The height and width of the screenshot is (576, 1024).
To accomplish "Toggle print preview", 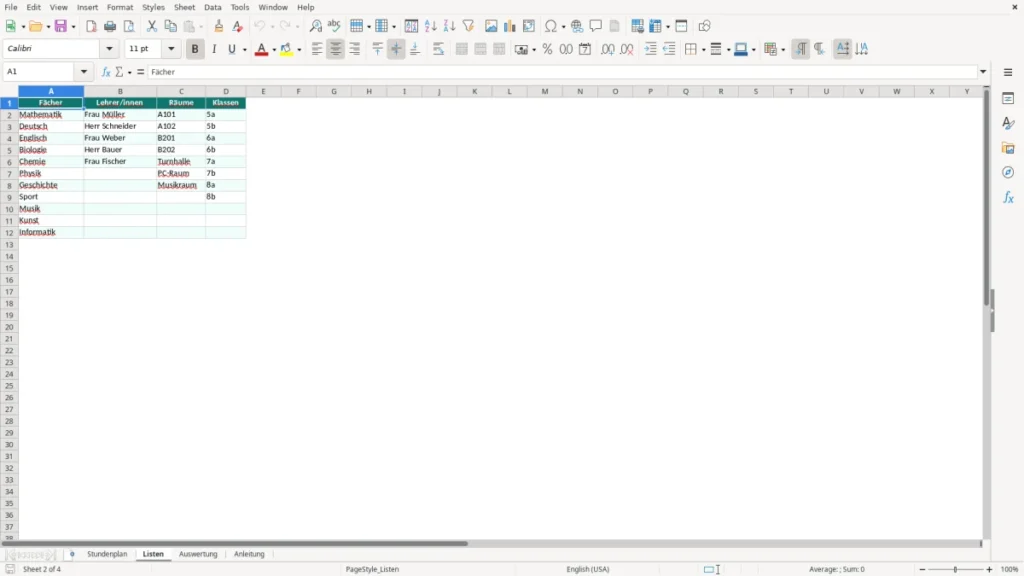I will (x=129, y=26).
